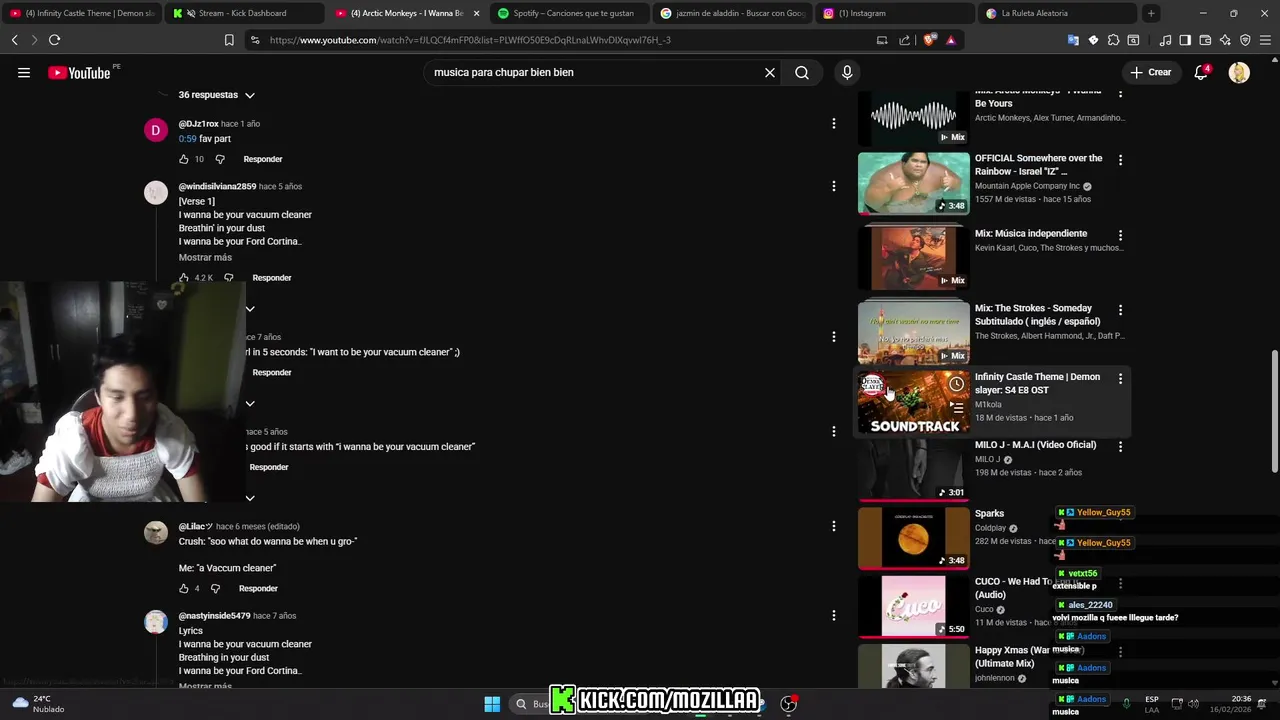
Task: Like the @DJz1rox comment
Action: tap(184, 159)
